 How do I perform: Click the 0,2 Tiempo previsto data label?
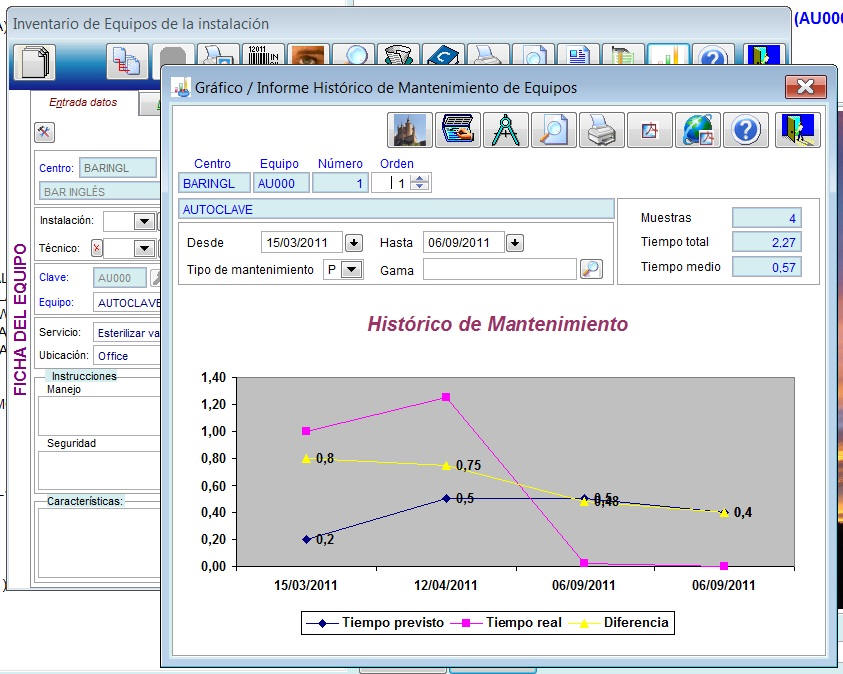pyautogui.click(x=325, y=539)
